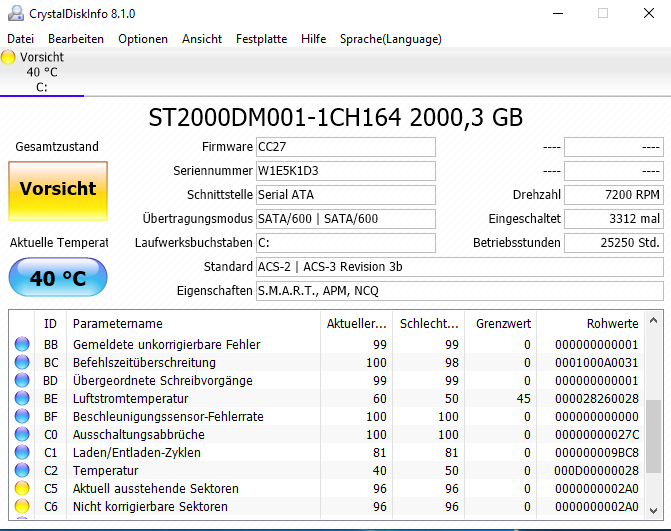
Task: Click the blue status icon for C1 row
Action: (22, 452)
